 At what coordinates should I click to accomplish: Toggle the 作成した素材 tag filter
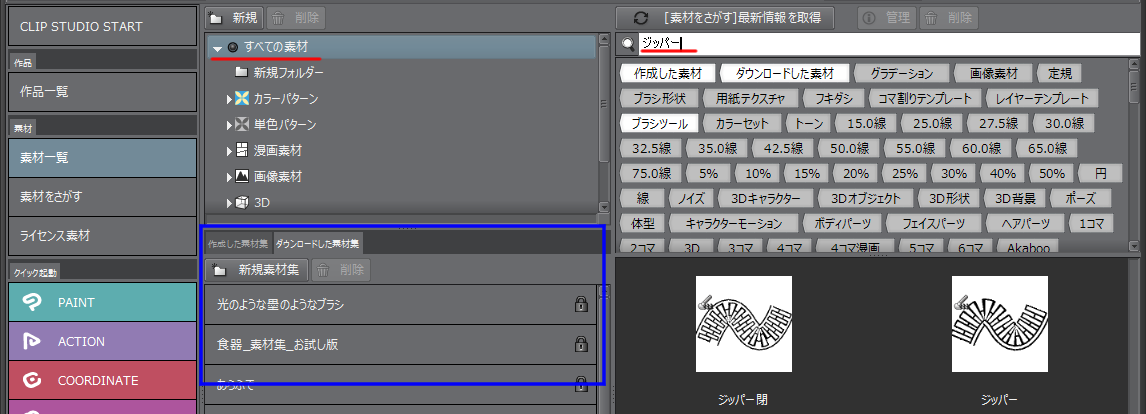coord(667,74)
